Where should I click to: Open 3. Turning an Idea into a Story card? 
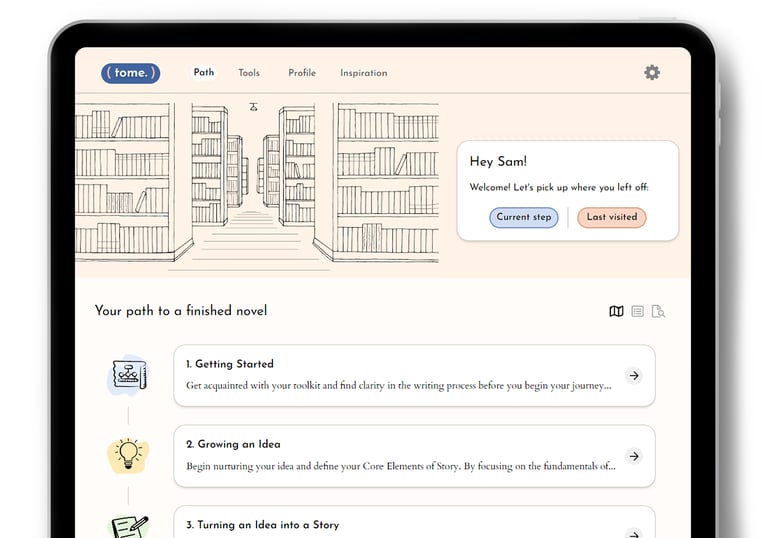[x=414, y=522]
